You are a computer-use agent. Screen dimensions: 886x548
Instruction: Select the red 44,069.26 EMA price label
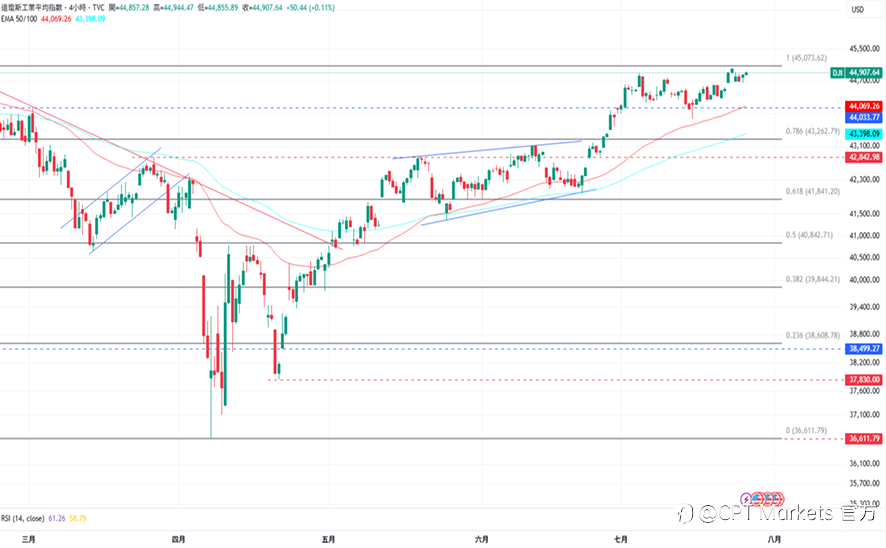863,106
